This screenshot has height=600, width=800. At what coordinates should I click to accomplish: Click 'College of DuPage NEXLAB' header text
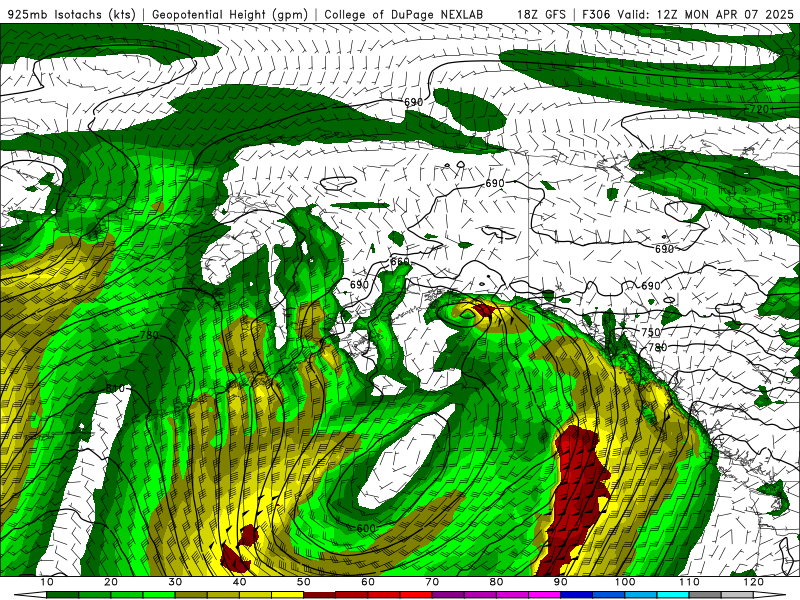(404, 14)
